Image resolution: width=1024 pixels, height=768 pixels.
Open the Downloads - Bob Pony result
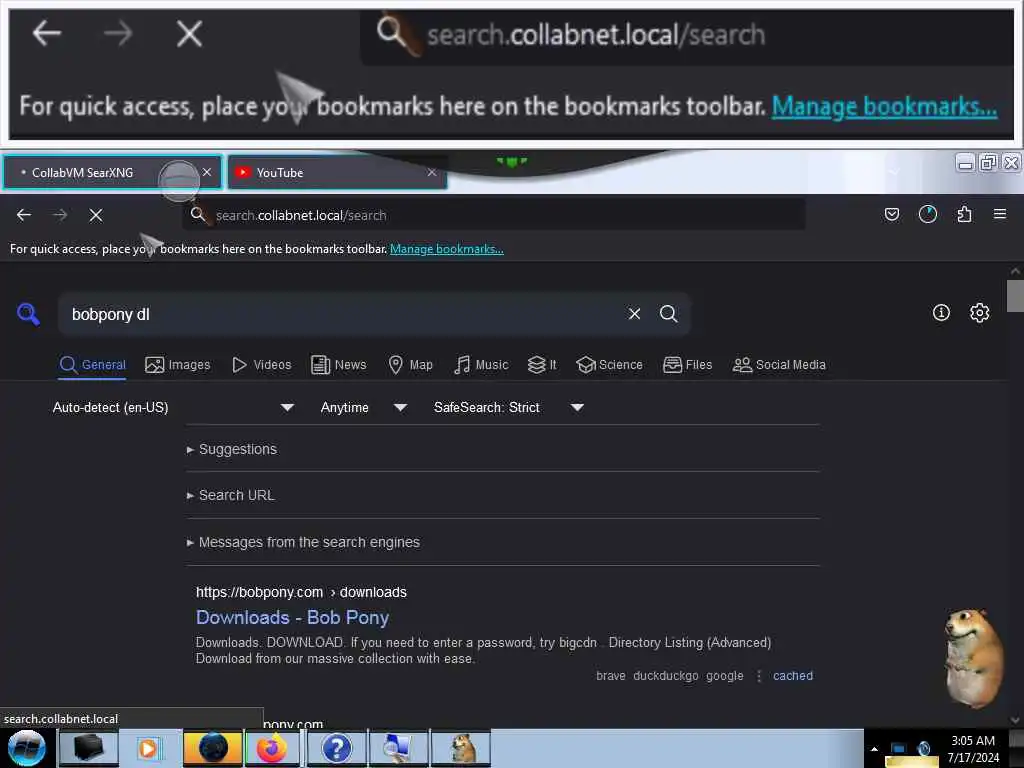[293, 617]
